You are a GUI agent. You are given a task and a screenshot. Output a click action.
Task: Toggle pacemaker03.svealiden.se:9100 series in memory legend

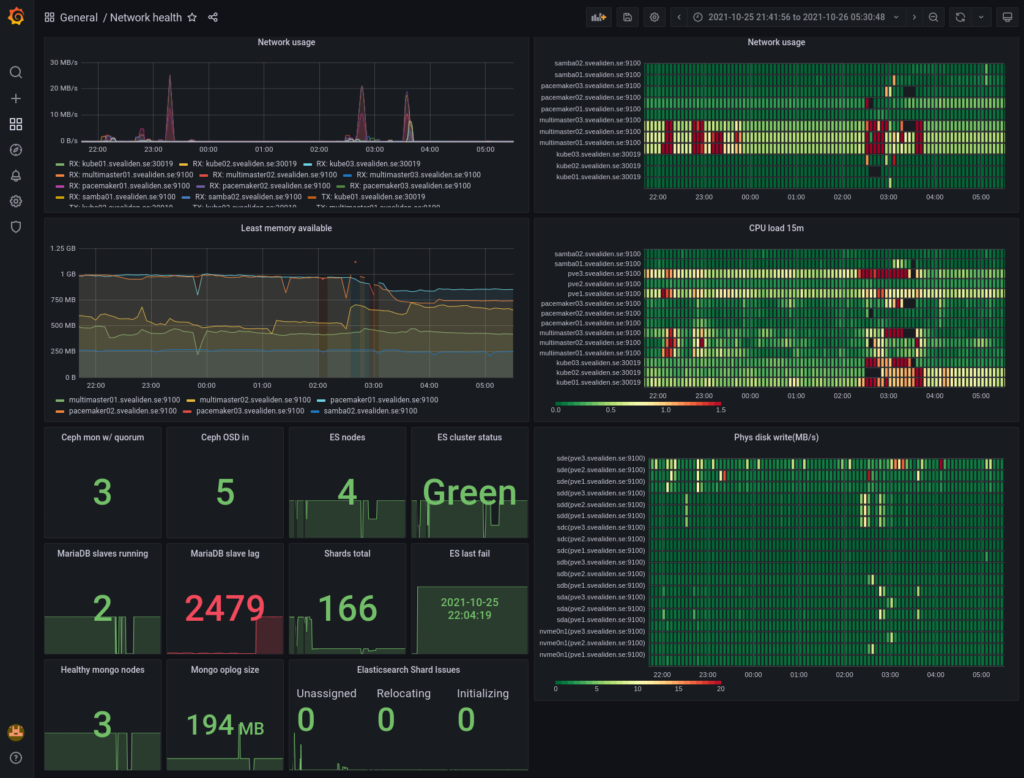click(x=249, y=410)
